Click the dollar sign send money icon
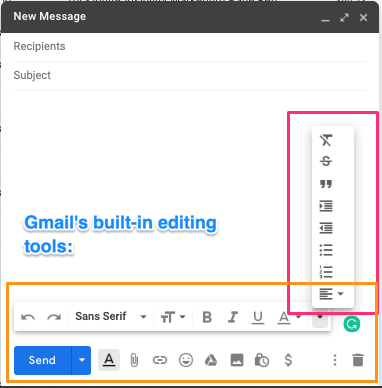This screenshot has height=388, width=382. pyautogui.click(x=288, y=360)
